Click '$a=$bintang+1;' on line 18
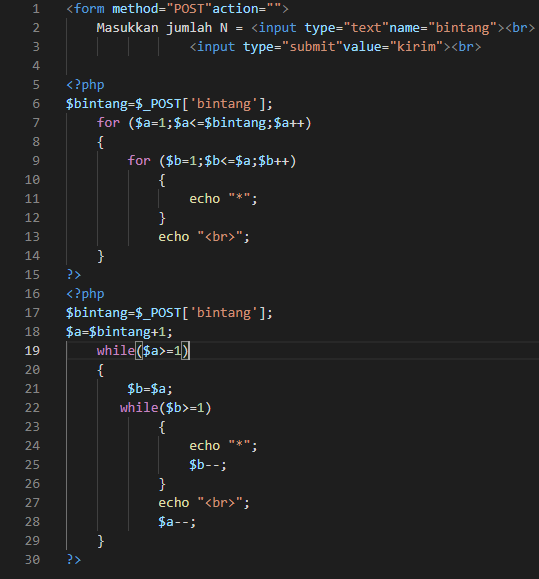 pos(119,332)
